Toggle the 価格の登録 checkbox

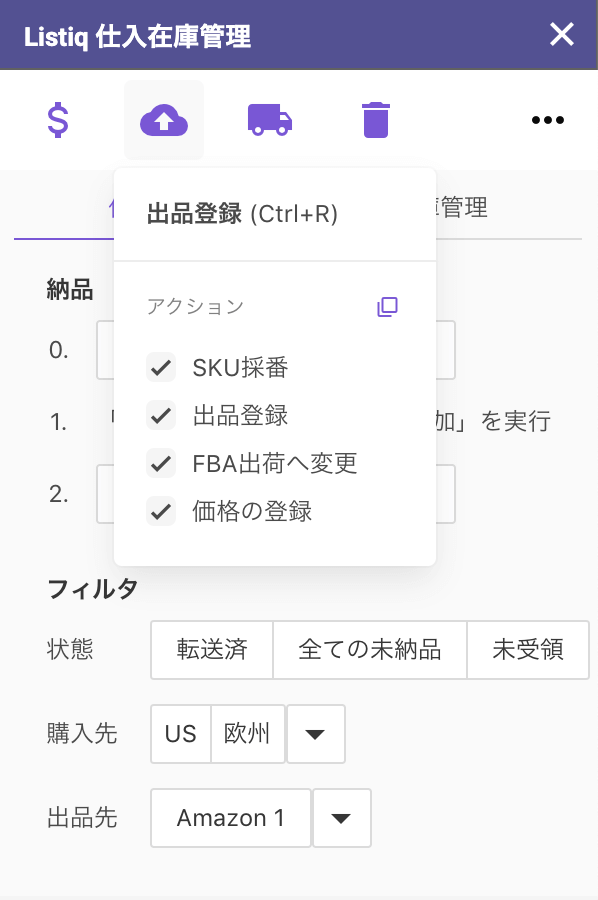coord(161,511)
